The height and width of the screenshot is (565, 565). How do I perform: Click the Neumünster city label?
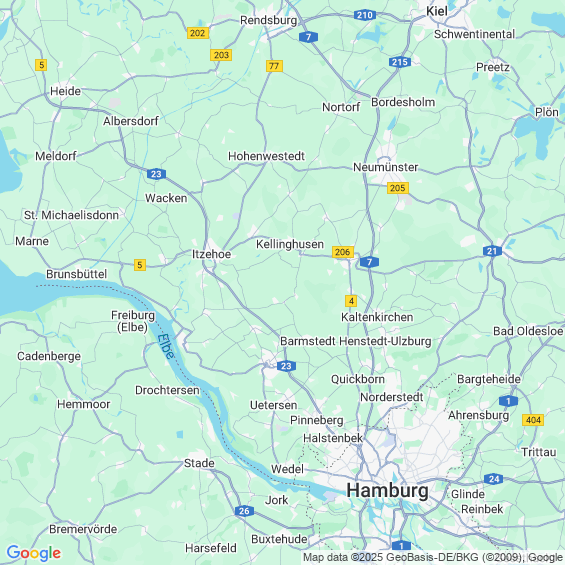click(x=386, y=167)
